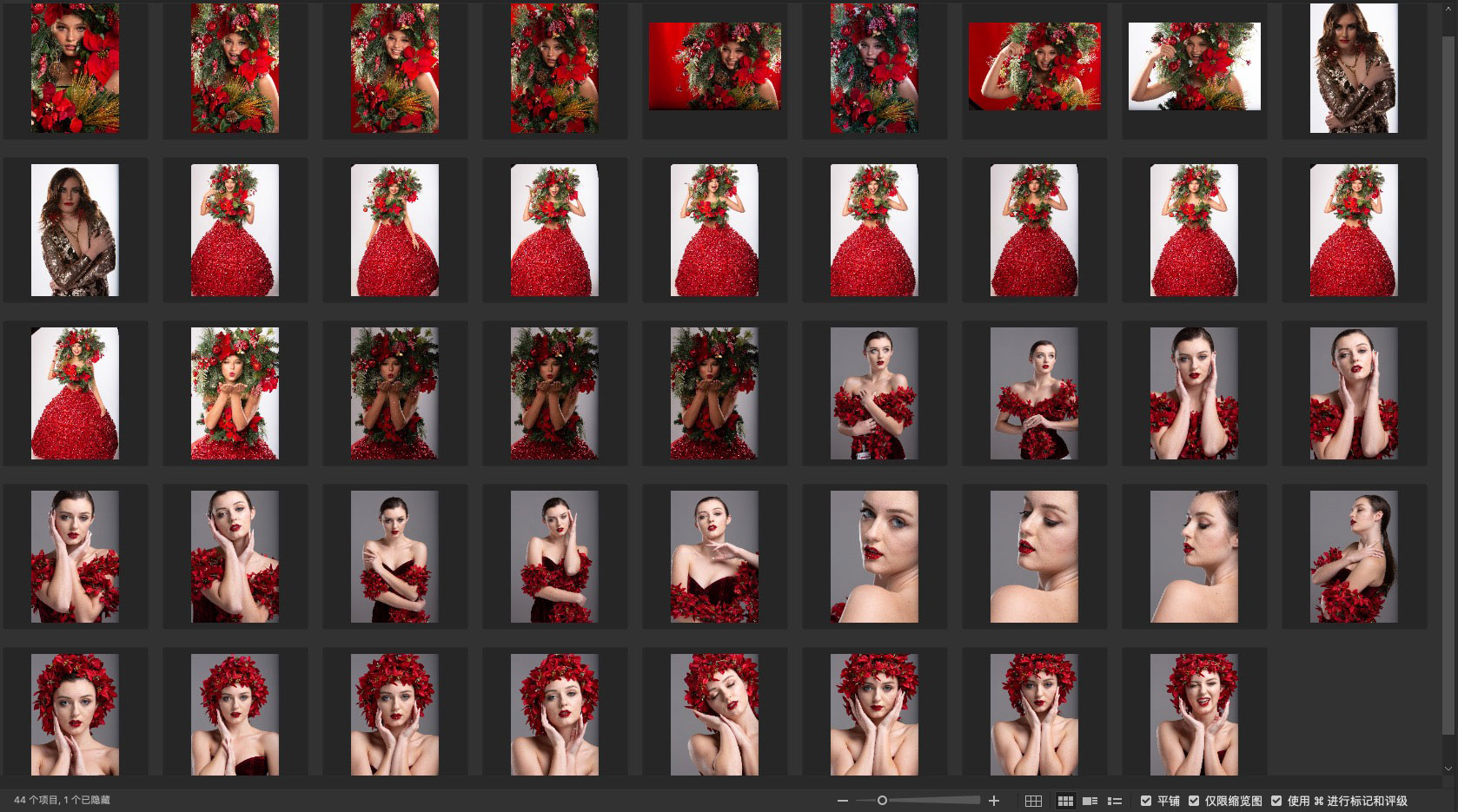Viewport: 1458px width, 812px height.
Task: Toggle the 仅限缩览图 checkbox
Action: (x=1194, y=801)
